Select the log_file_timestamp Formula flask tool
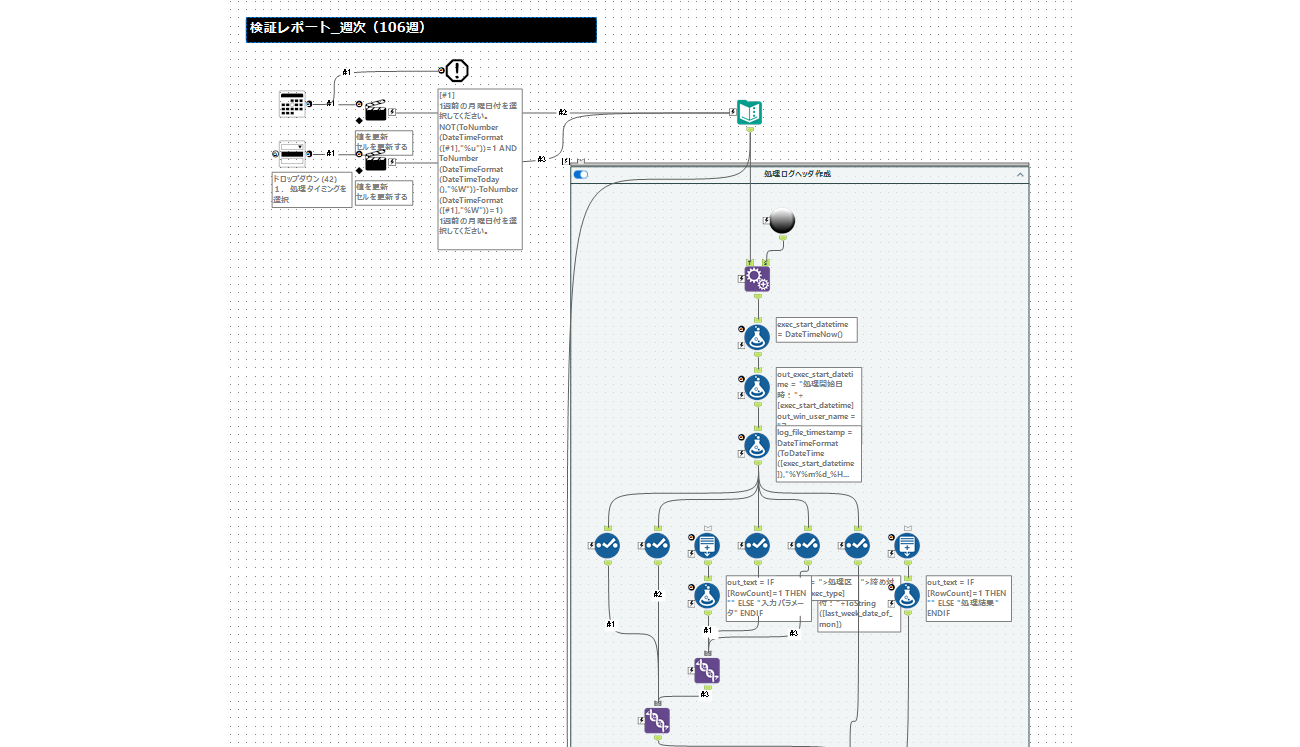Screen dimensions: 1300x747 (757, 445)
